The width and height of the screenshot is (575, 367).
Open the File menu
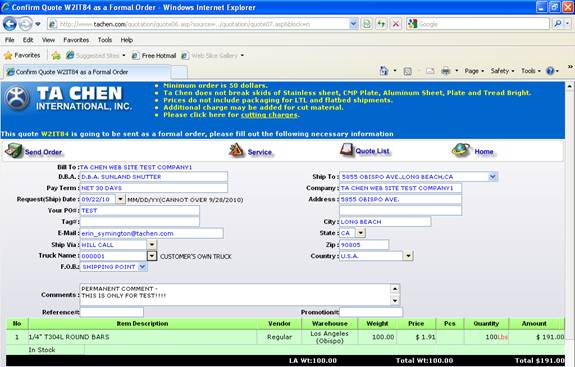tap(10, 40)
